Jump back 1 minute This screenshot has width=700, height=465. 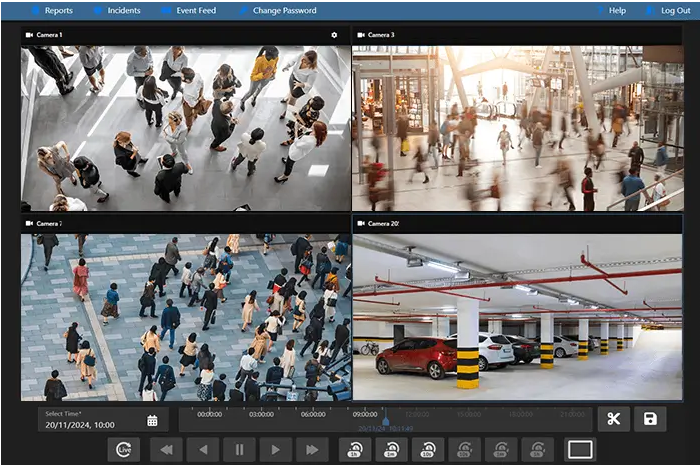392,450
